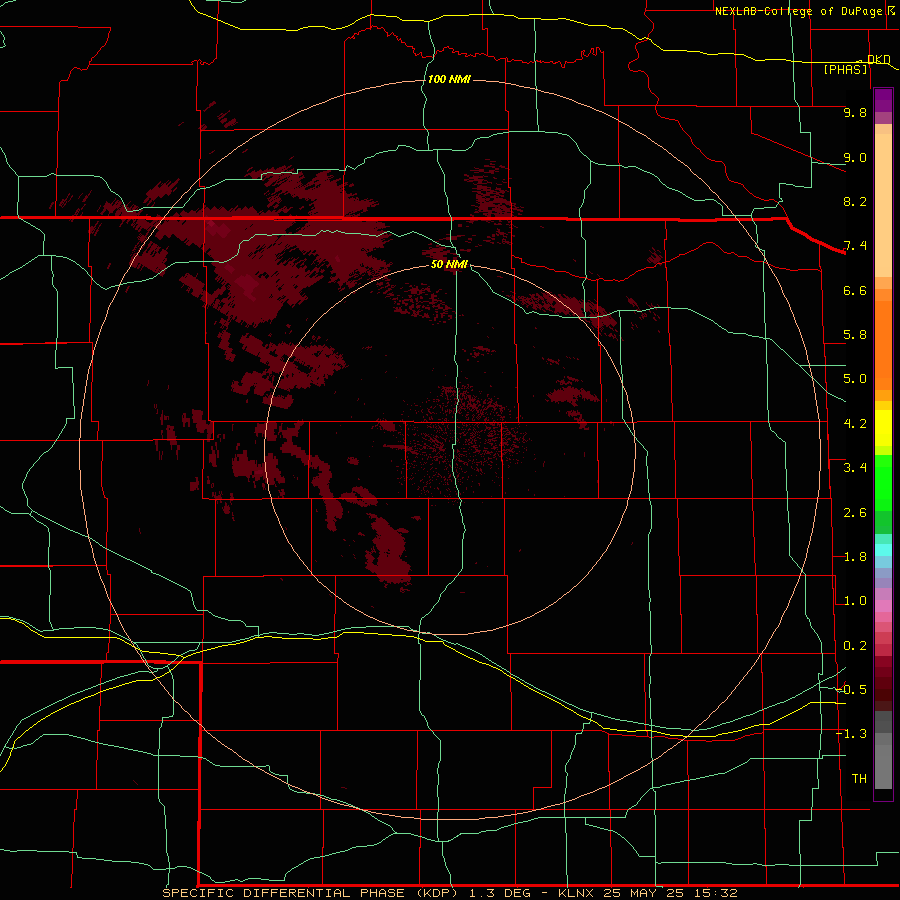Click the 7.4 value on the color scale
Viewport: 900px width, 900px height.
click(x=855, y=246)
